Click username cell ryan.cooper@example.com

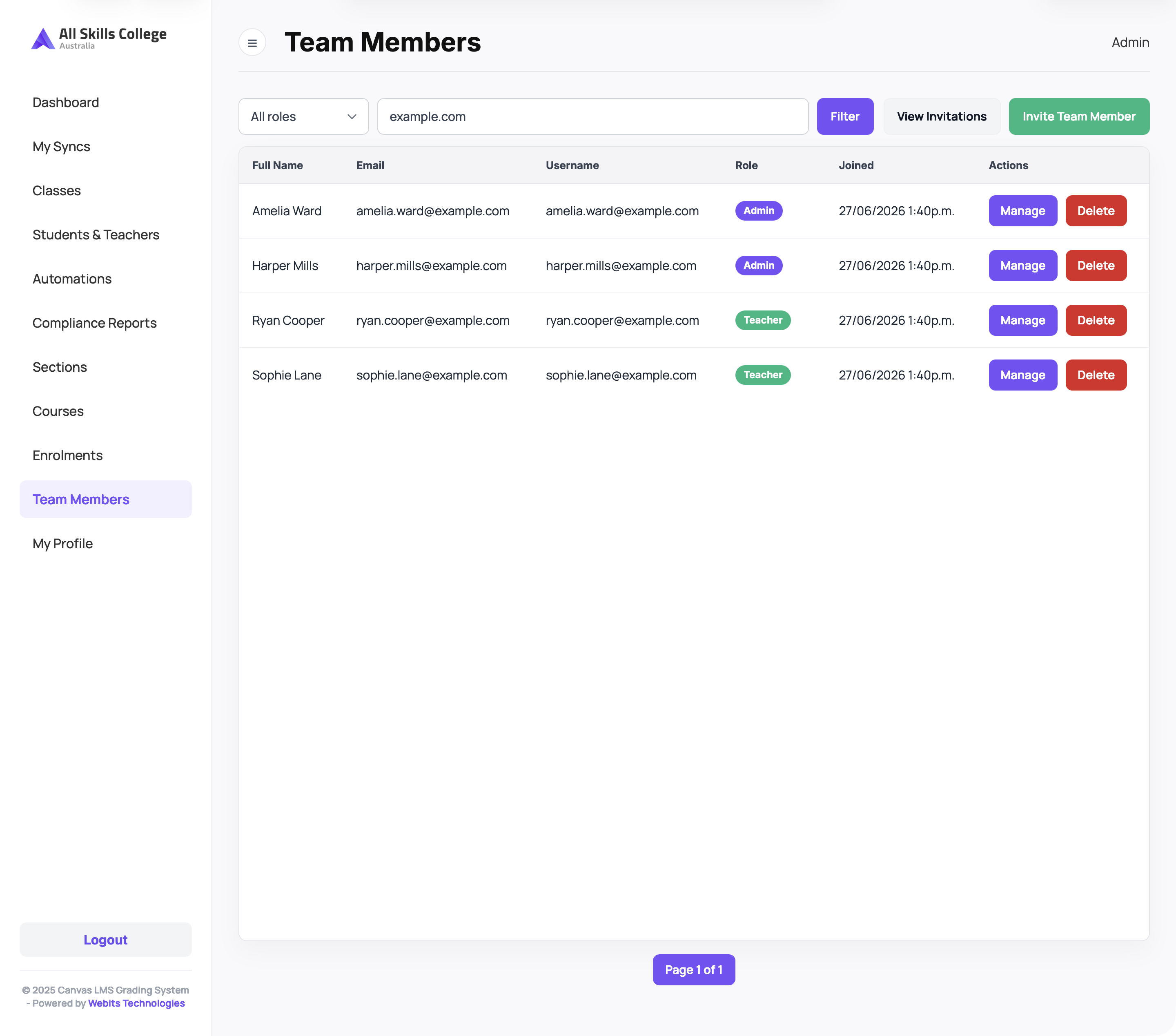622,320
